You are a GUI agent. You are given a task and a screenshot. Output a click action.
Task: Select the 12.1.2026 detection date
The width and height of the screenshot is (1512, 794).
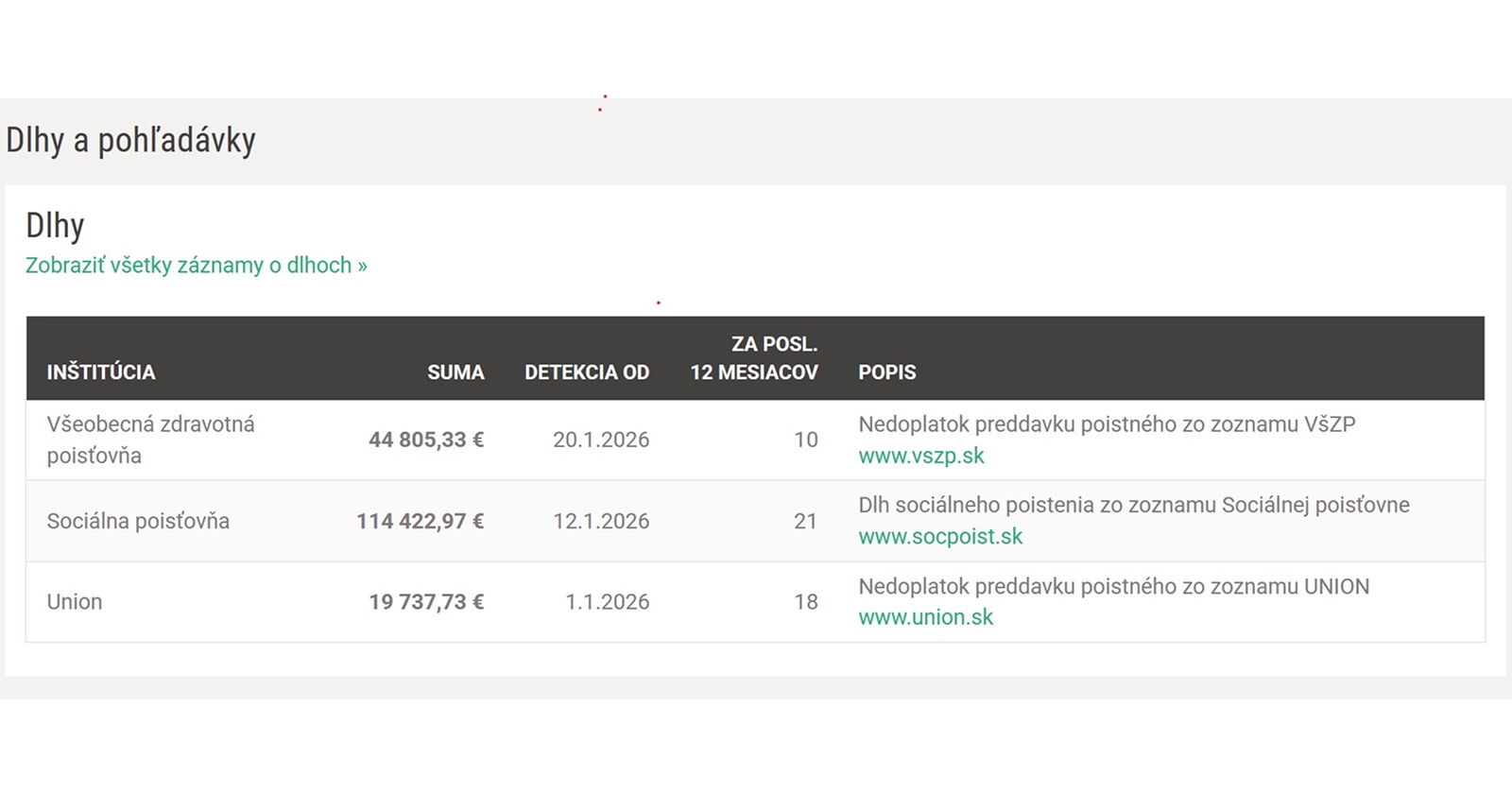click(601, 521)
